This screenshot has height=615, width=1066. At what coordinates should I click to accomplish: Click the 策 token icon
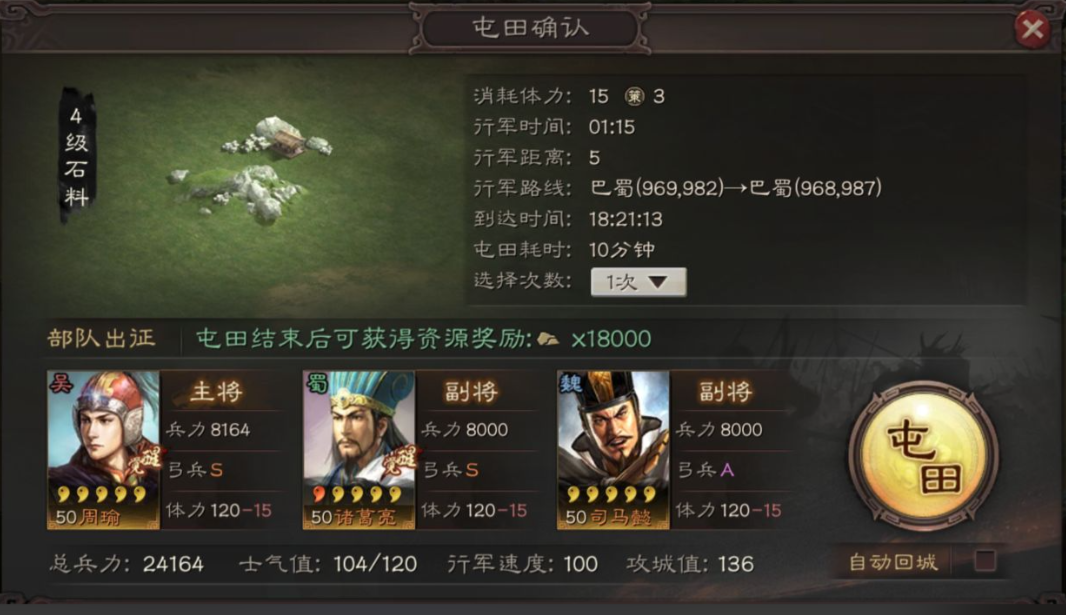634,96
